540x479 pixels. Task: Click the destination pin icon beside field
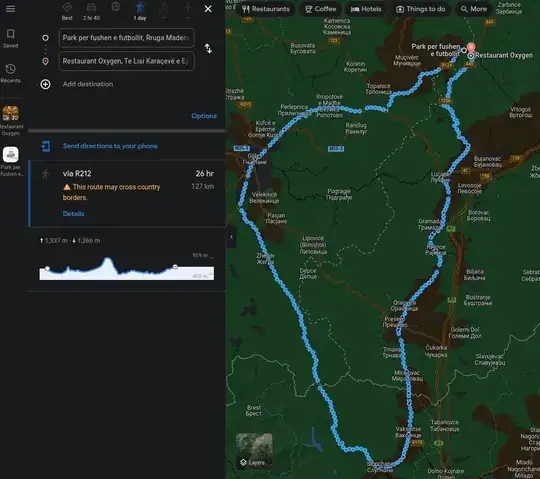45,61
